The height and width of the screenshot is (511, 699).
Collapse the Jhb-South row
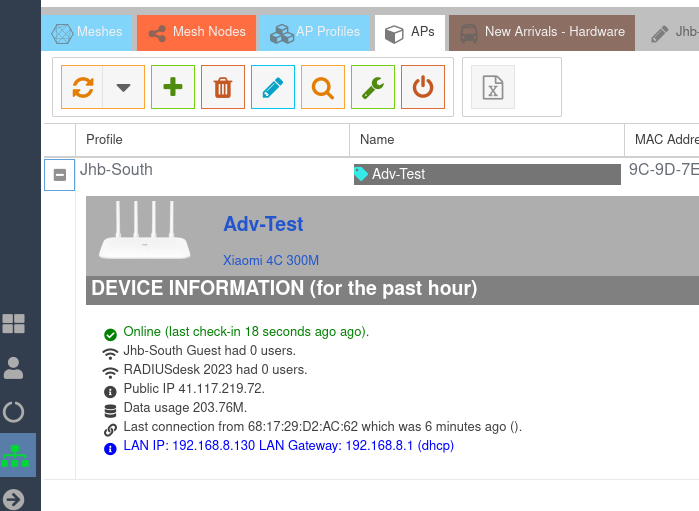(x=59, y=175)
